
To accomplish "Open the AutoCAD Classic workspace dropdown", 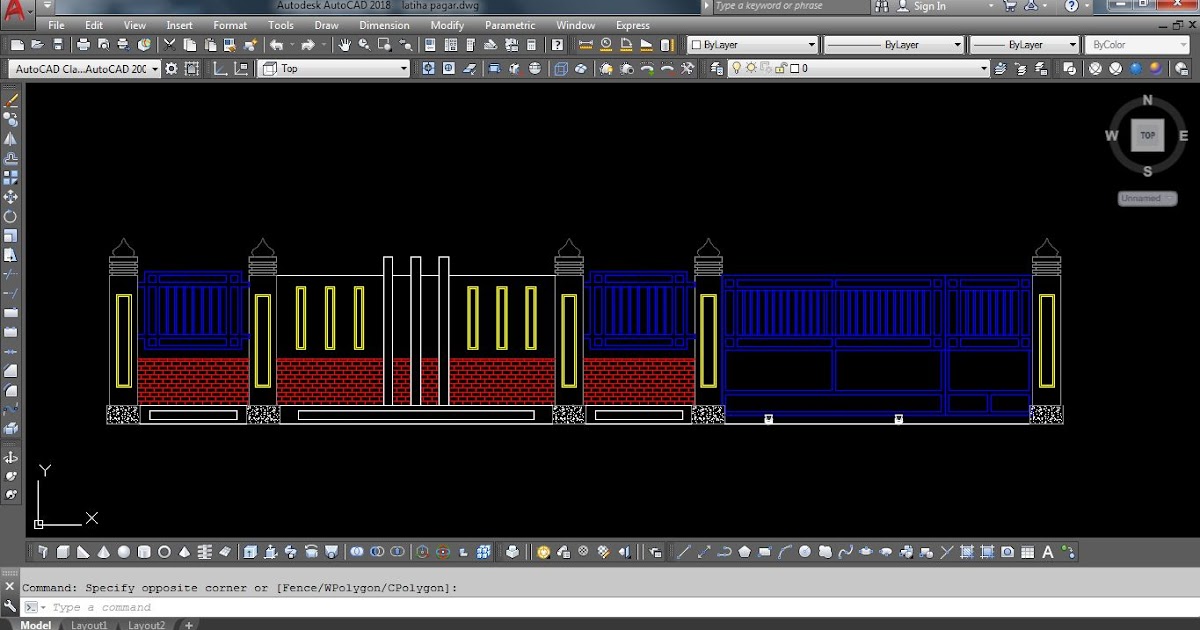I will (x=154, y=68).
